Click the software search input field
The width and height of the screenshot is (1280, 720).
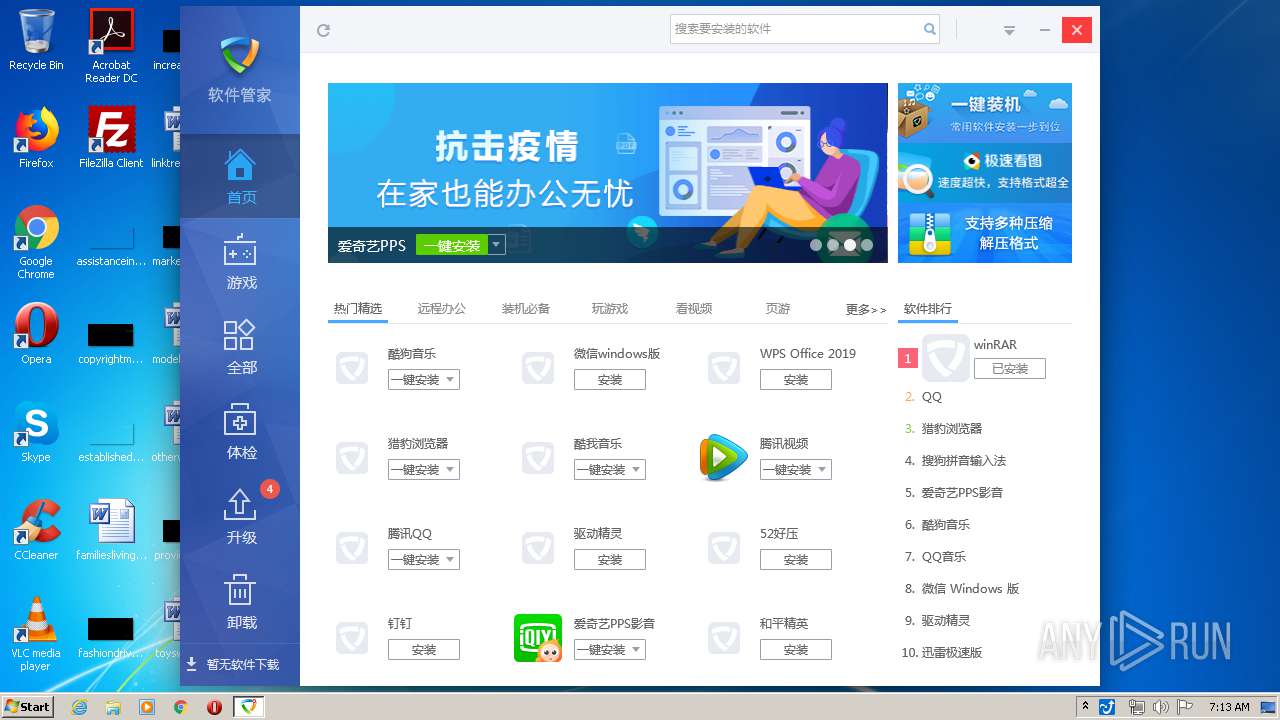coord(795,29)
